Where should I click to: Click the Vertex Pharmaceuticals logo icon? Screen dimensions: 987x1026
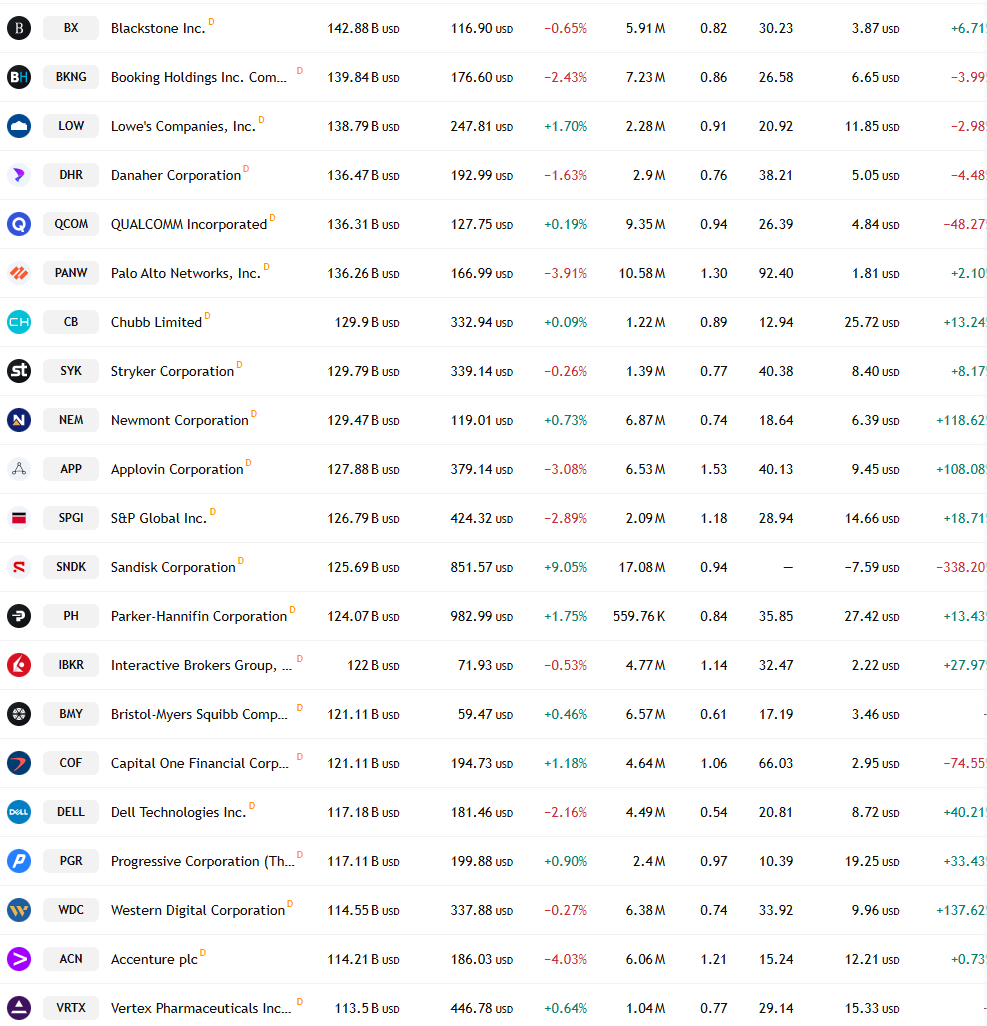click(19, 1008)
